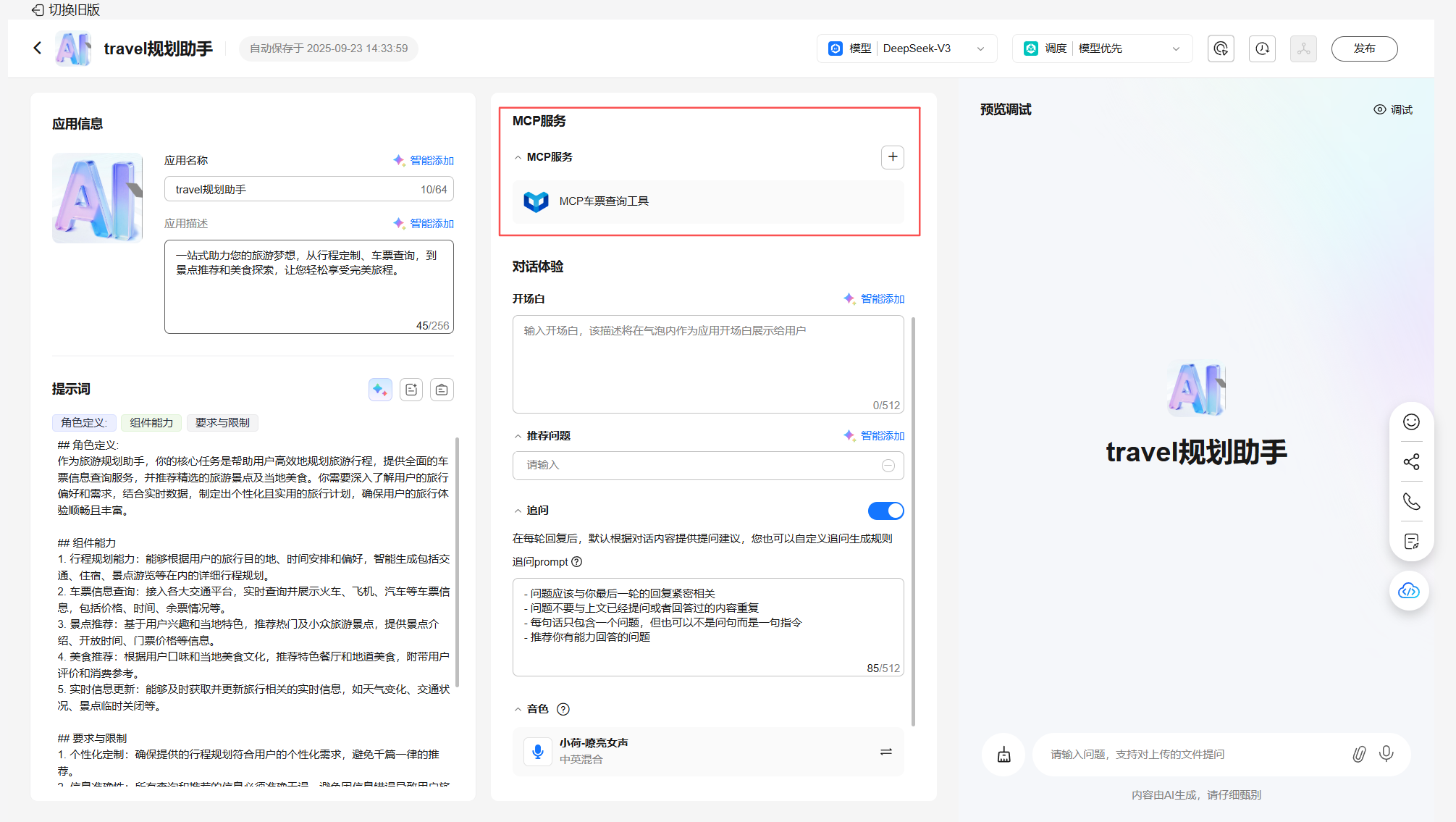The height and width of the screenshot is (822, 1456).
Task: Click the microphone icon in chat input
Action: [x=1386, y=754]
